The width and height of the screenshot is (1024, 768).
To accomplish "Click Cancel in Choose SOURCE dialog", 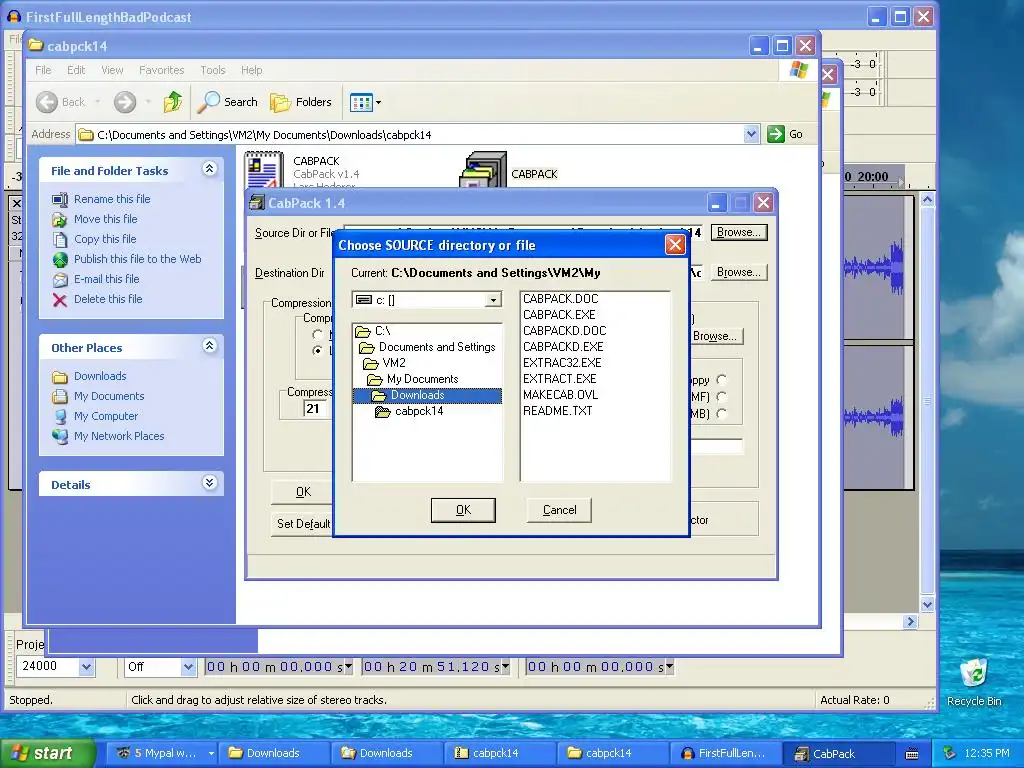I will pyautogui.click(x=560, y=510).
